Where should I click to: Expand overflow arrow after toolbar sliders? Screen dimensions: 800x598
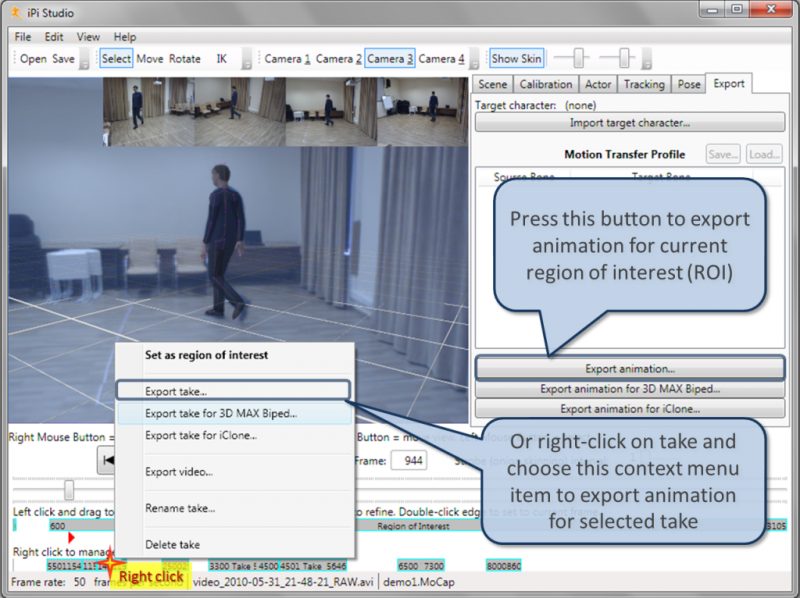(646, 59)
